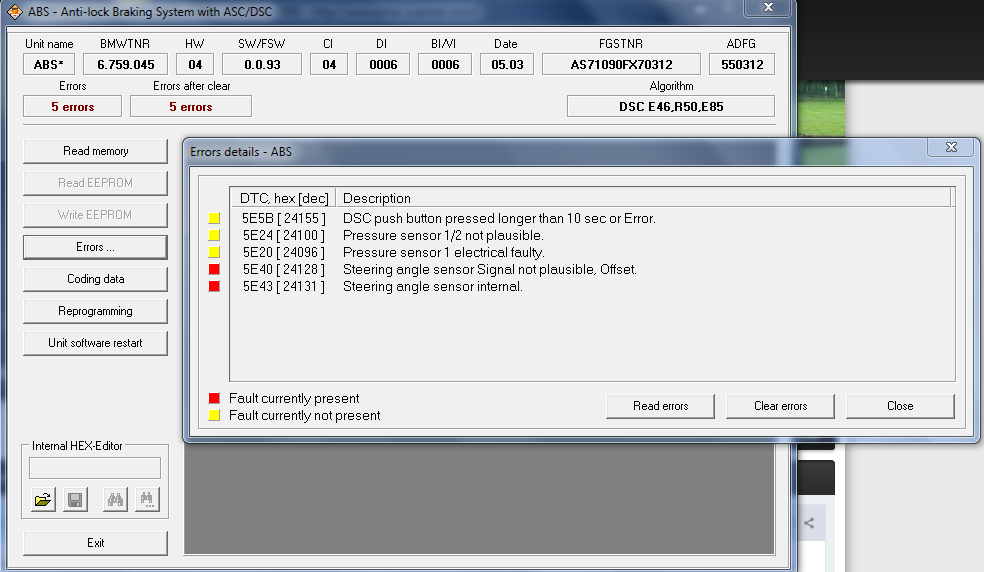This screenshot has height=572, width=984.
Task: Click the BMWTNR field 6.759.045
Action: point(126,64)
